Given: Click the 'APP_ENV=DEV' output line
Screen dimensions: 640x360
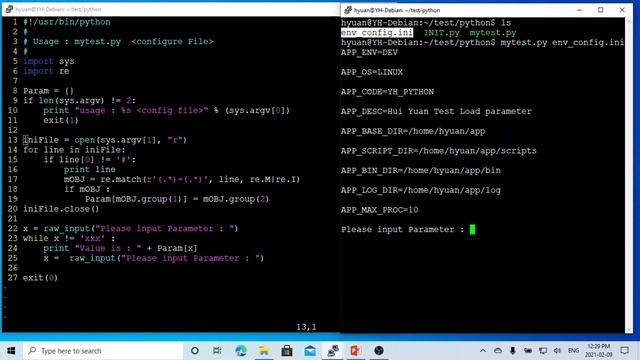Looking at the screenshot, I should pos(369,52).
